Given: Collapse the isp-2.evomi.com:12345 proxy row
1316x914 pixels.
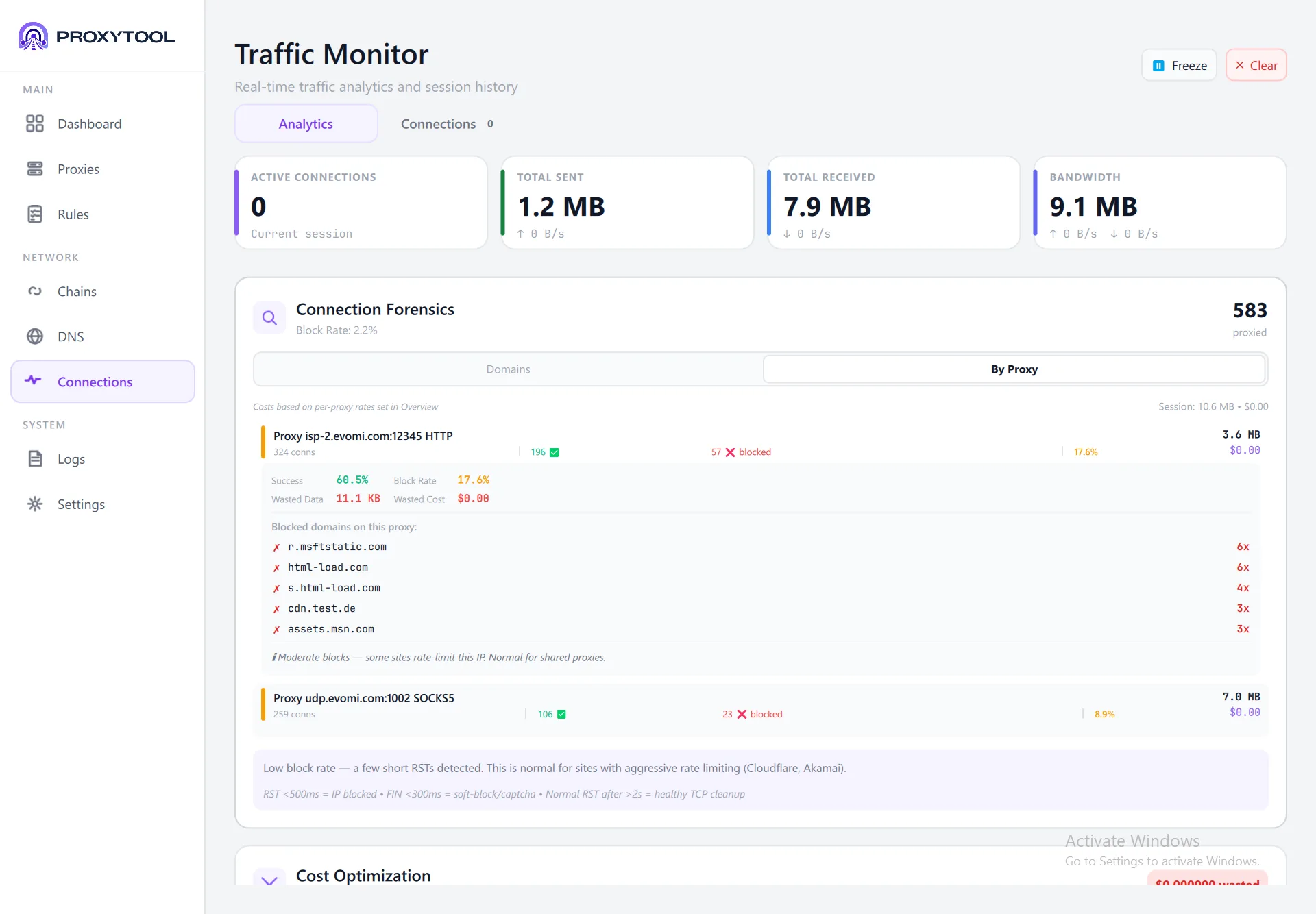Looking at the screenshot, I should click(761, 443).
